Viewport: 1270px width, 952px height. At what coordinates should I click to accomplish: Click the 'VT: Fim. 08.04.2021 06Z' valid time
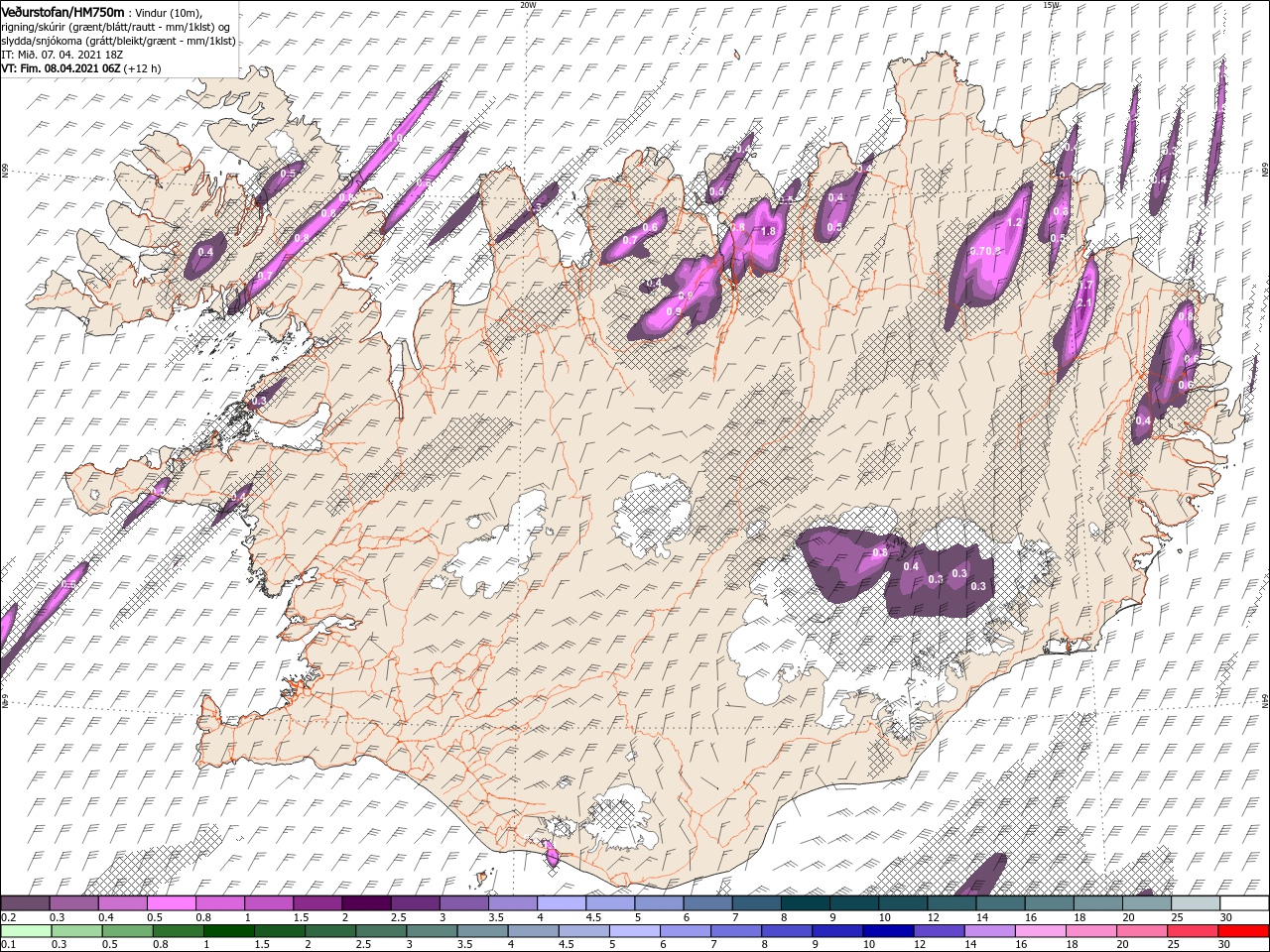coord(61,68)
